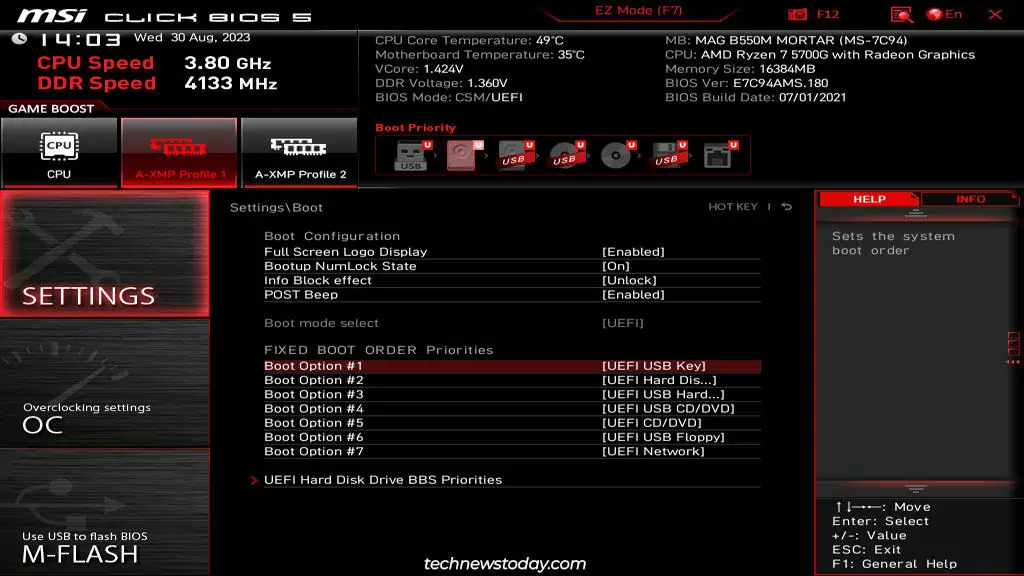Select the USB Key device in Boot Priority
1024x576 pixels.
click(x=410, y=155)
